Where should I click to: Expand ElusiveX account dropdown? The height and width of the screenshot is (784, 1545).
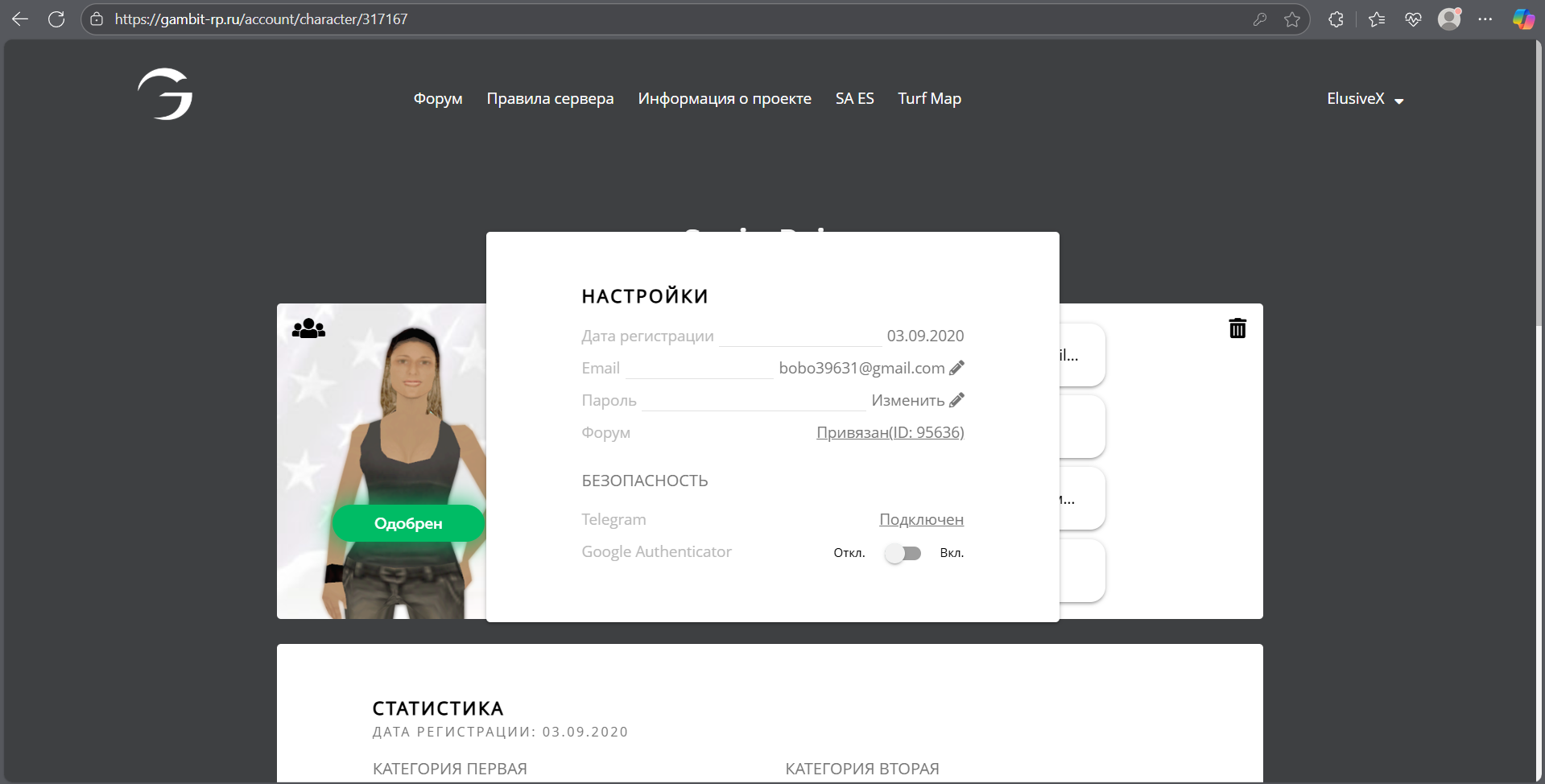click(1365, 99)
